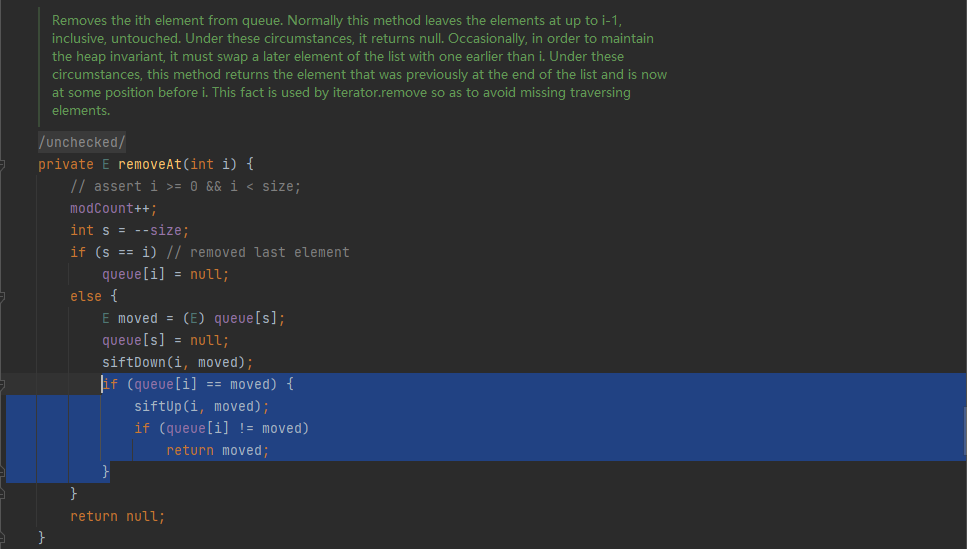This screenshot has width=967, height=549.
Task: Click the modCount variable
Action: click(x=101, y=208)
